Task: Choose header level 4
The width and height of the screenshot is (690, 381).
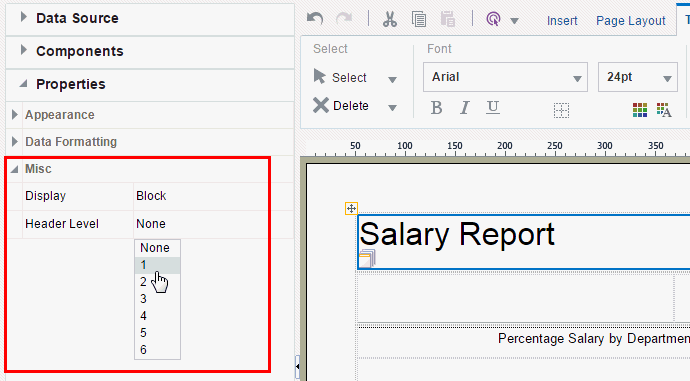Action: pos(157,316)
